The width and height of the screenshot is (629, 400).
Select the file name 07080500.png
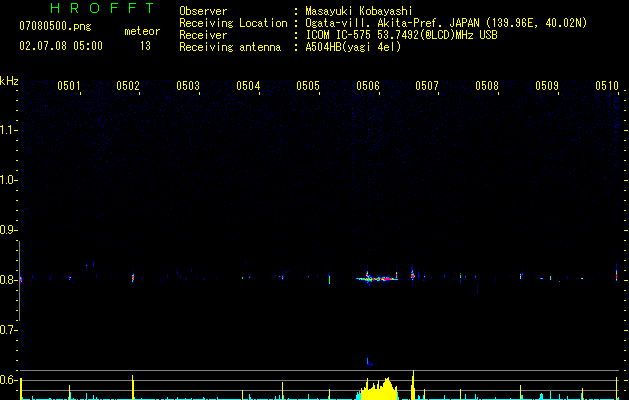tap(55, 26)
